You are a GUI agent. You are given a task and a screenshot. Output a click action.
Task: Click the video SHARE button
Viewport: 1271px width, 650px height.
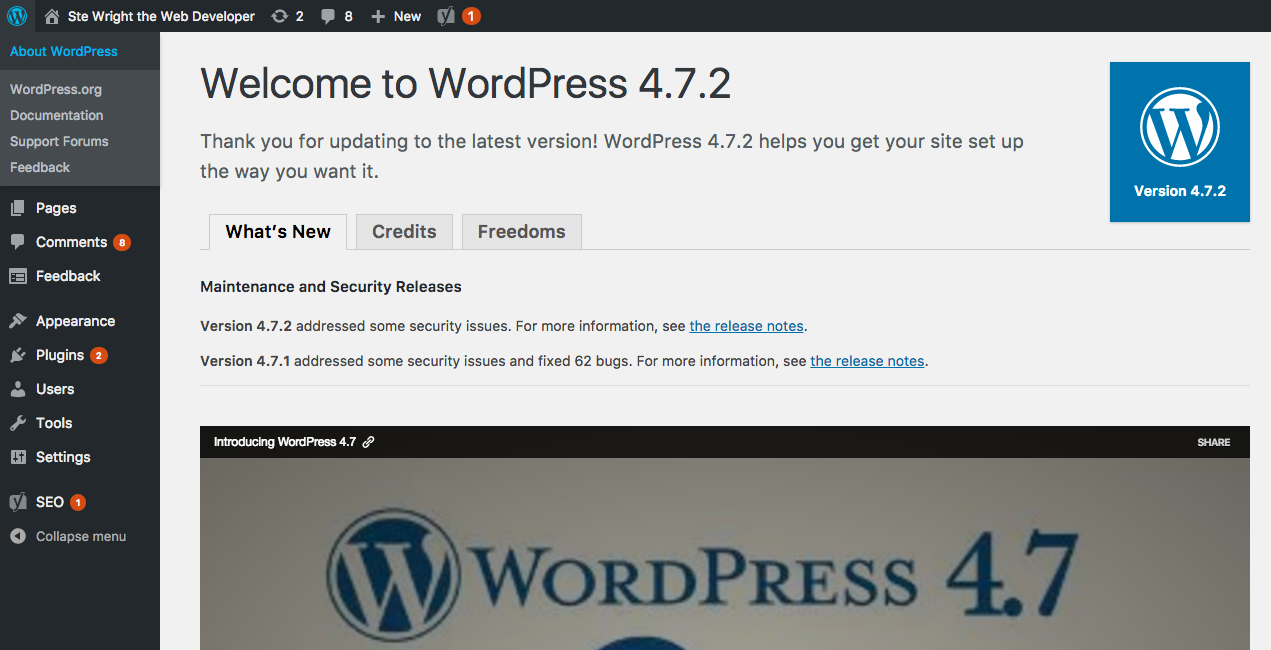1214,442
